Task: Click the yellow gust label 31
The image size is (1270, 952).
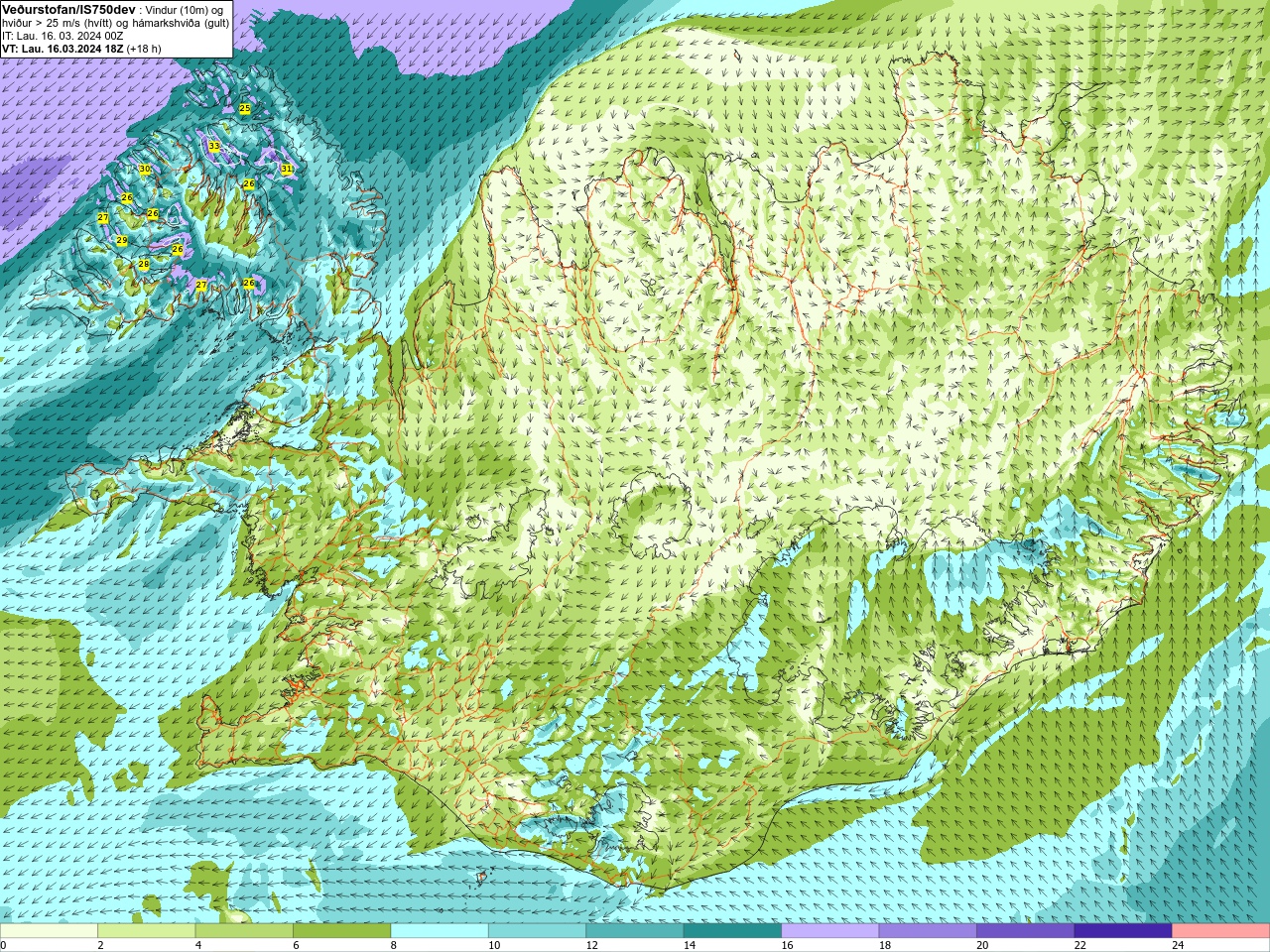Action: point(287,170)
